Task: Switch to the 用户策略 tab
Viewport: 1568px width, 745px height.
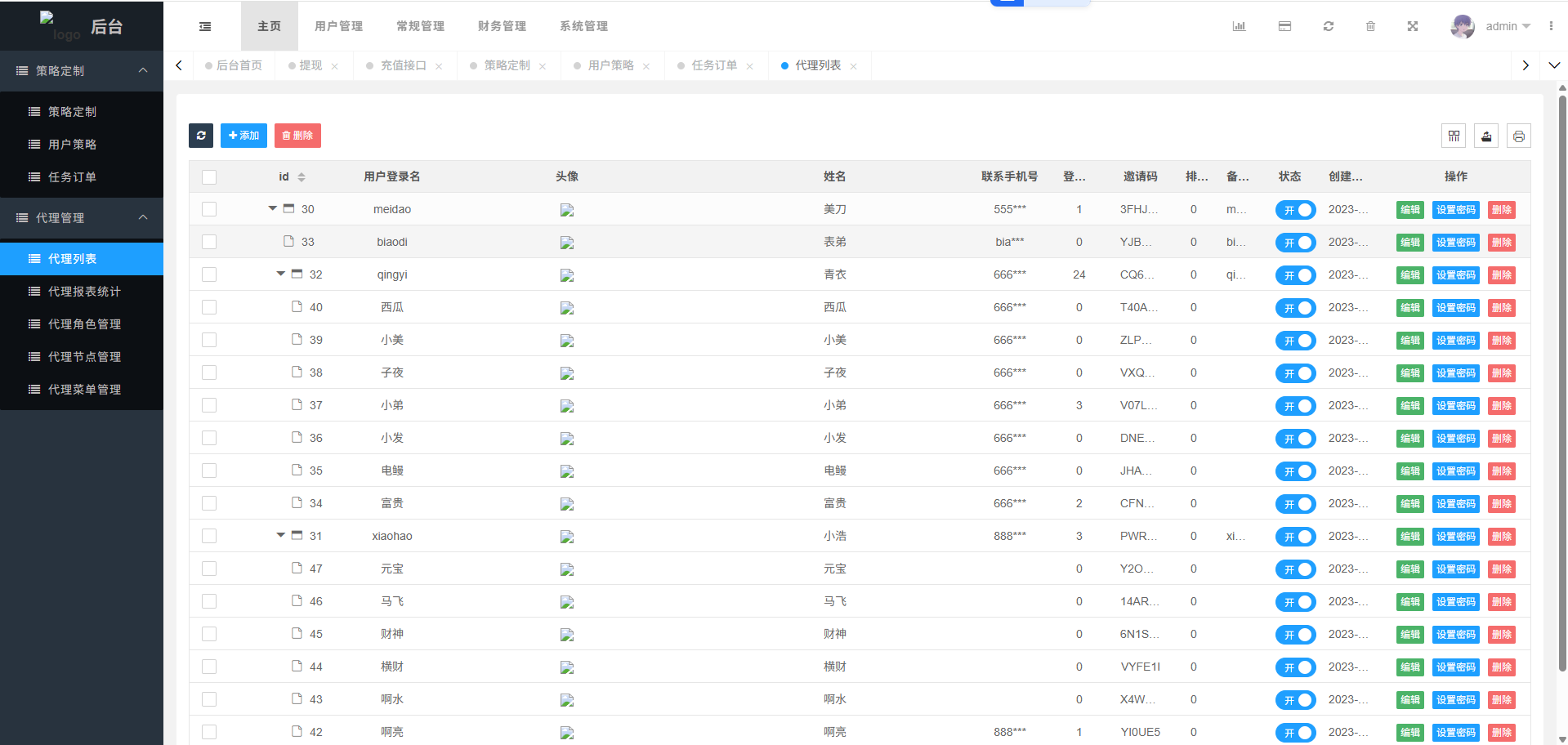Action: (x=610, y=65)
